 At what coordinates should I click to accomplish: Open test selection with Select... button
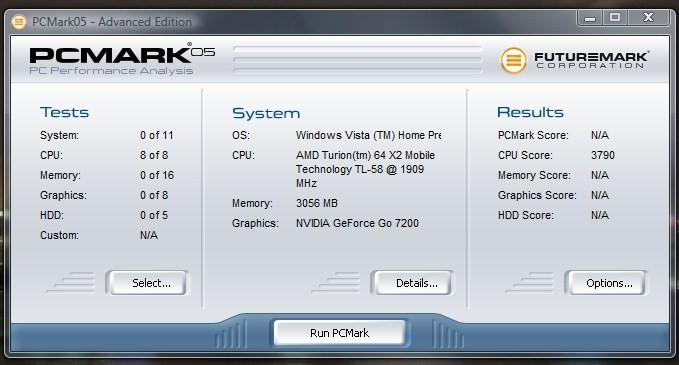[147, 283]
